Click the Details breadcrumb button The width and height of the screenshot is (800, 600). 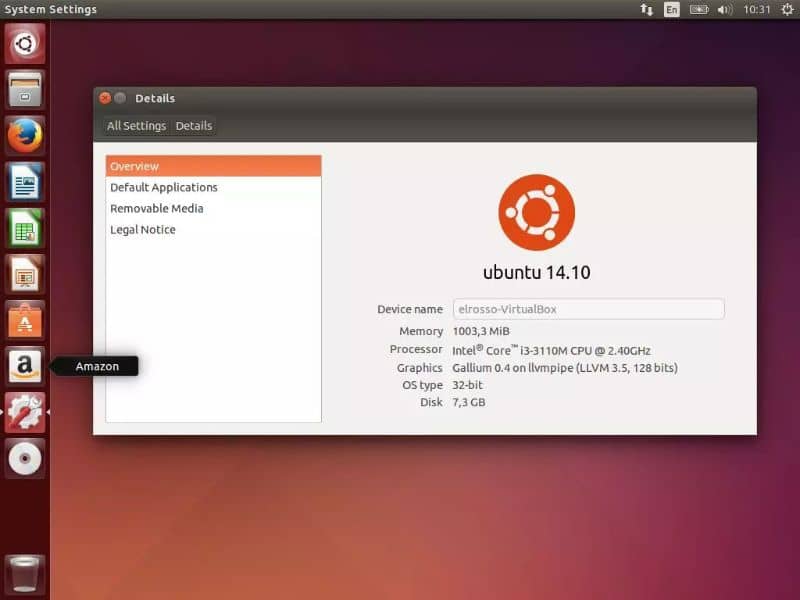[x=194, y=126]
